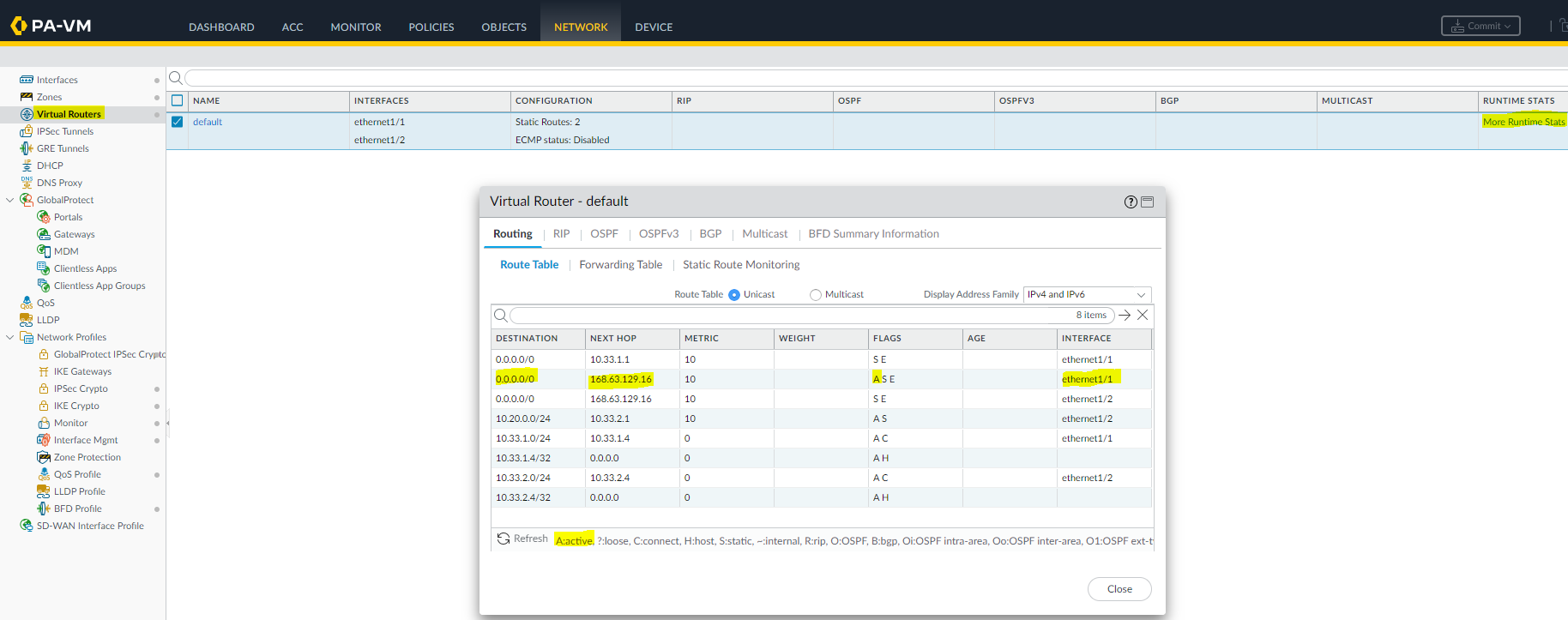1568x620 pixels.
Task: Open the More Runtime Stats link
Action: [x=1523, y=122]
